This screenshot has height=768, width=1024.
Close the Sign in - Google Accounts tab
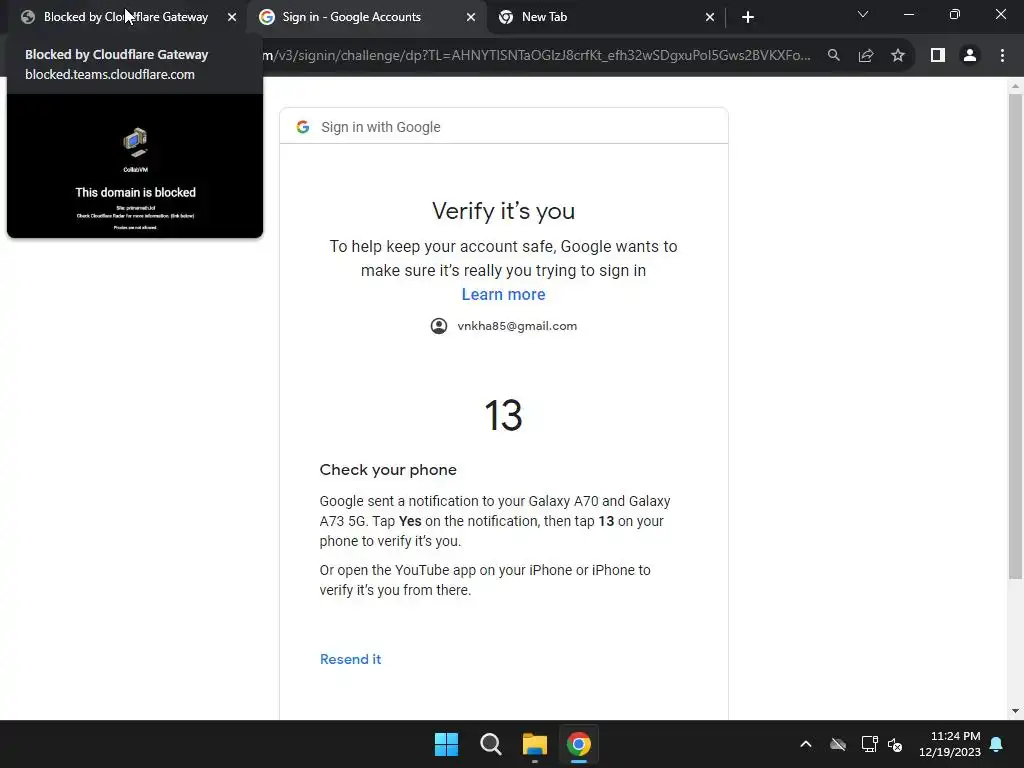click(471, 18)
